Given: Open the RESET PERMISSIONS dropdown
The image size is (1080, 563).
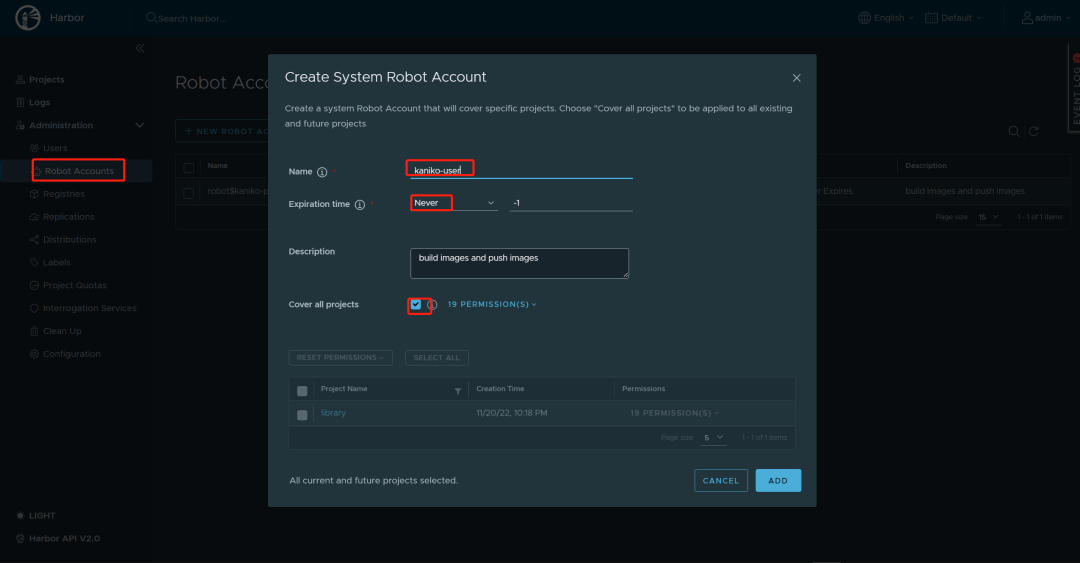Looking at the screenshot, I should [340, 358].
